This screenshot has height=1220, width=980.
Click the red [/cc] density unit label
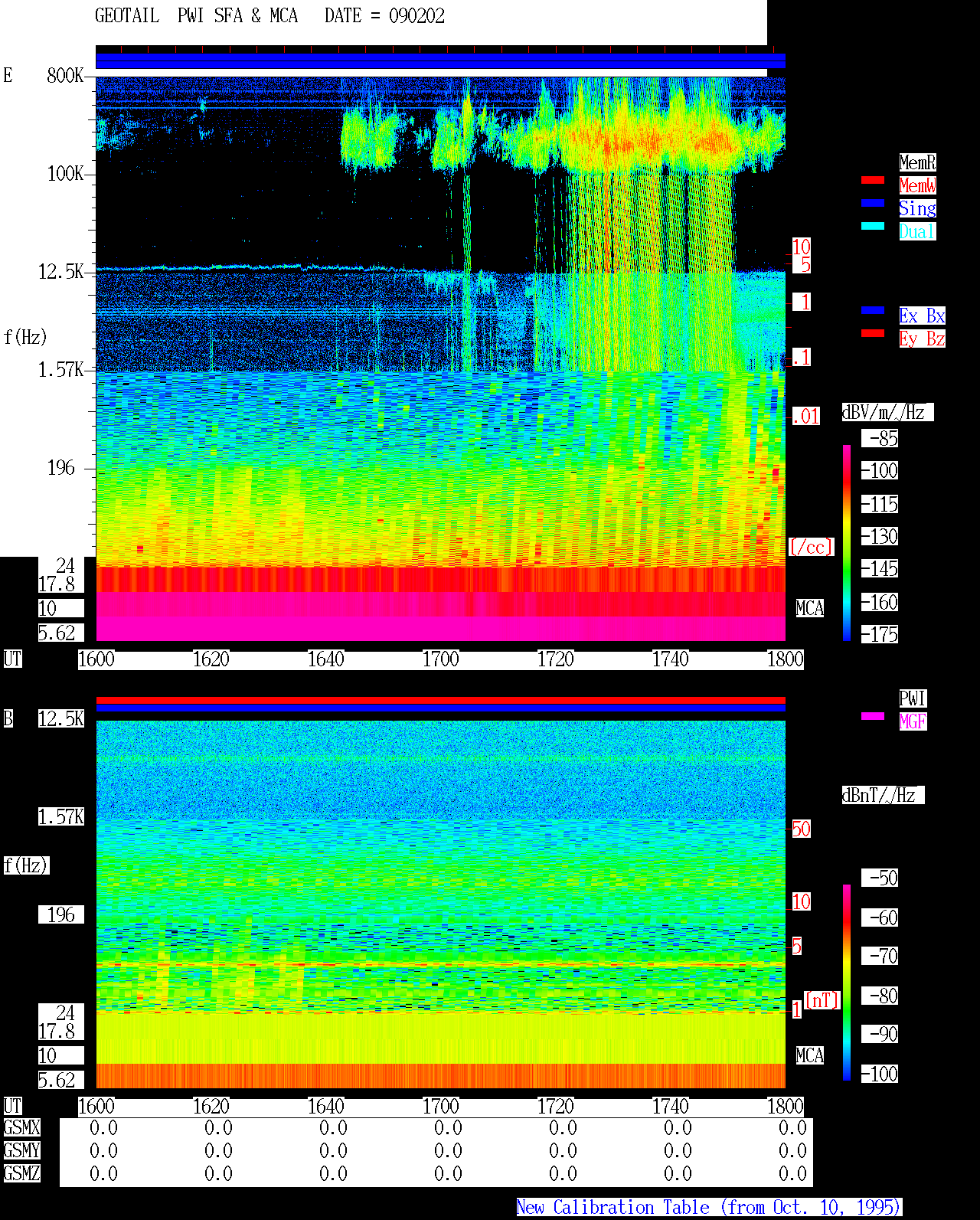(x=811, y=547)
